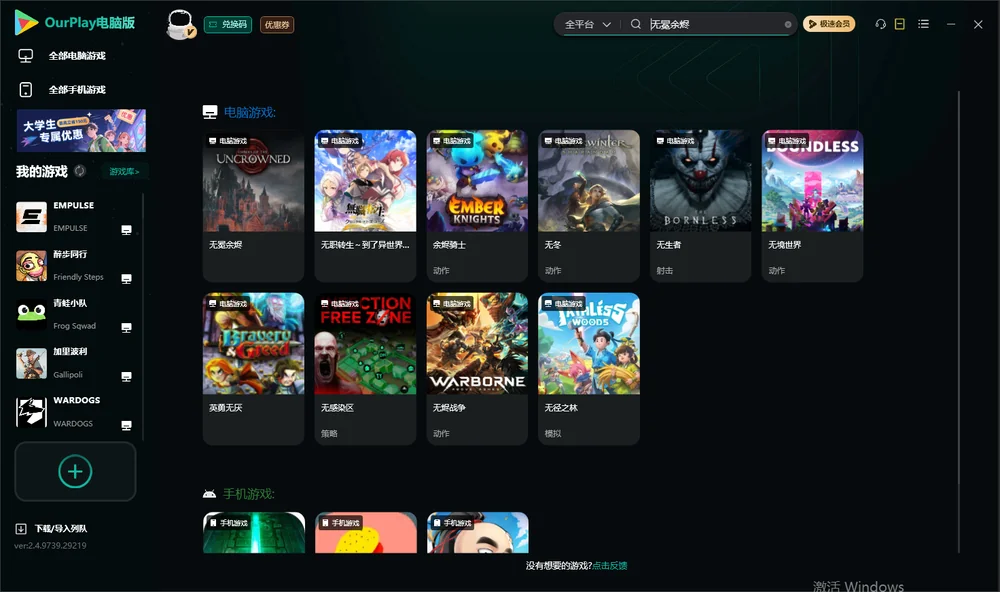Clear the search box text
Screen dimensions: 1000x592
pos(788,24)
